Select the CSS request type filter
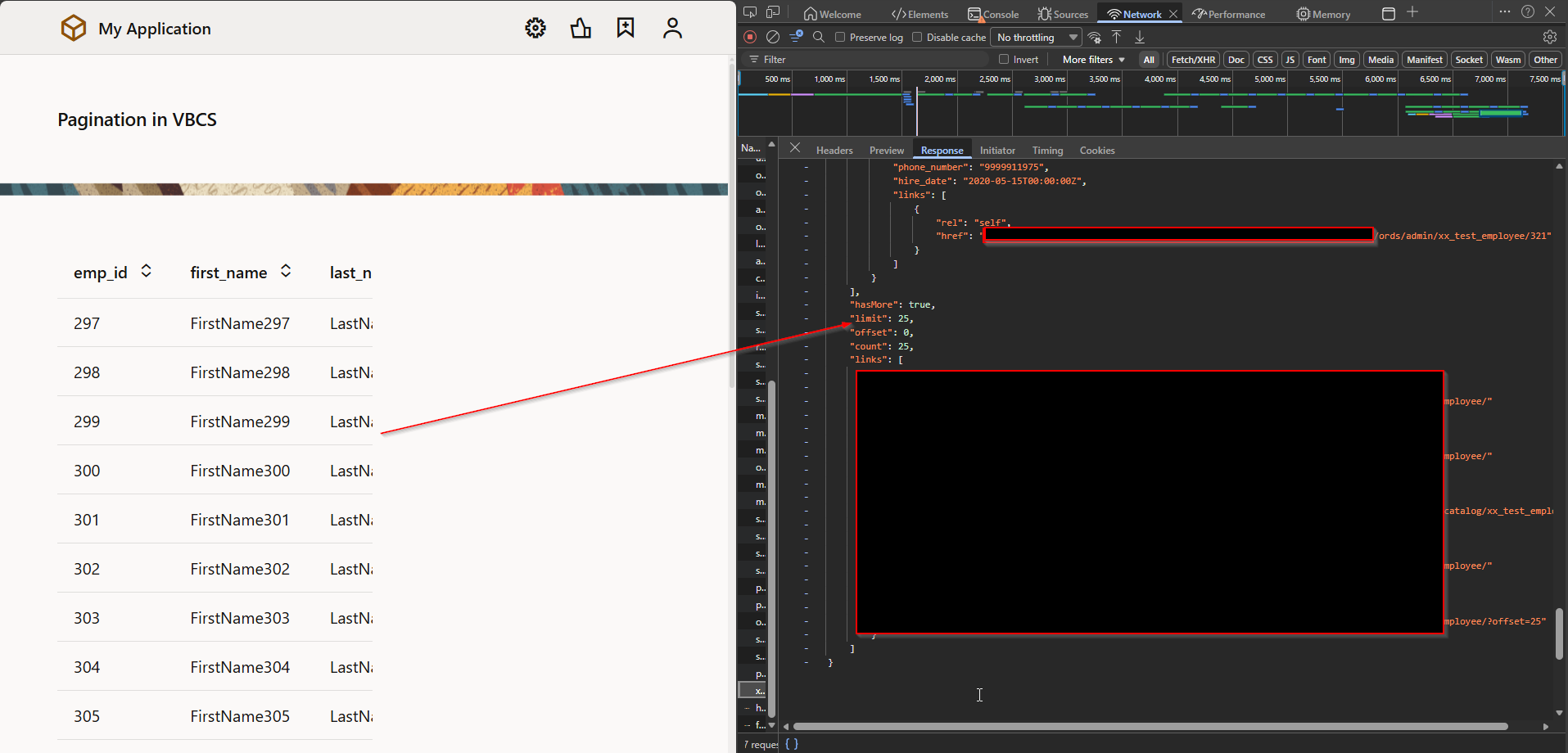 coord(1264,59)
